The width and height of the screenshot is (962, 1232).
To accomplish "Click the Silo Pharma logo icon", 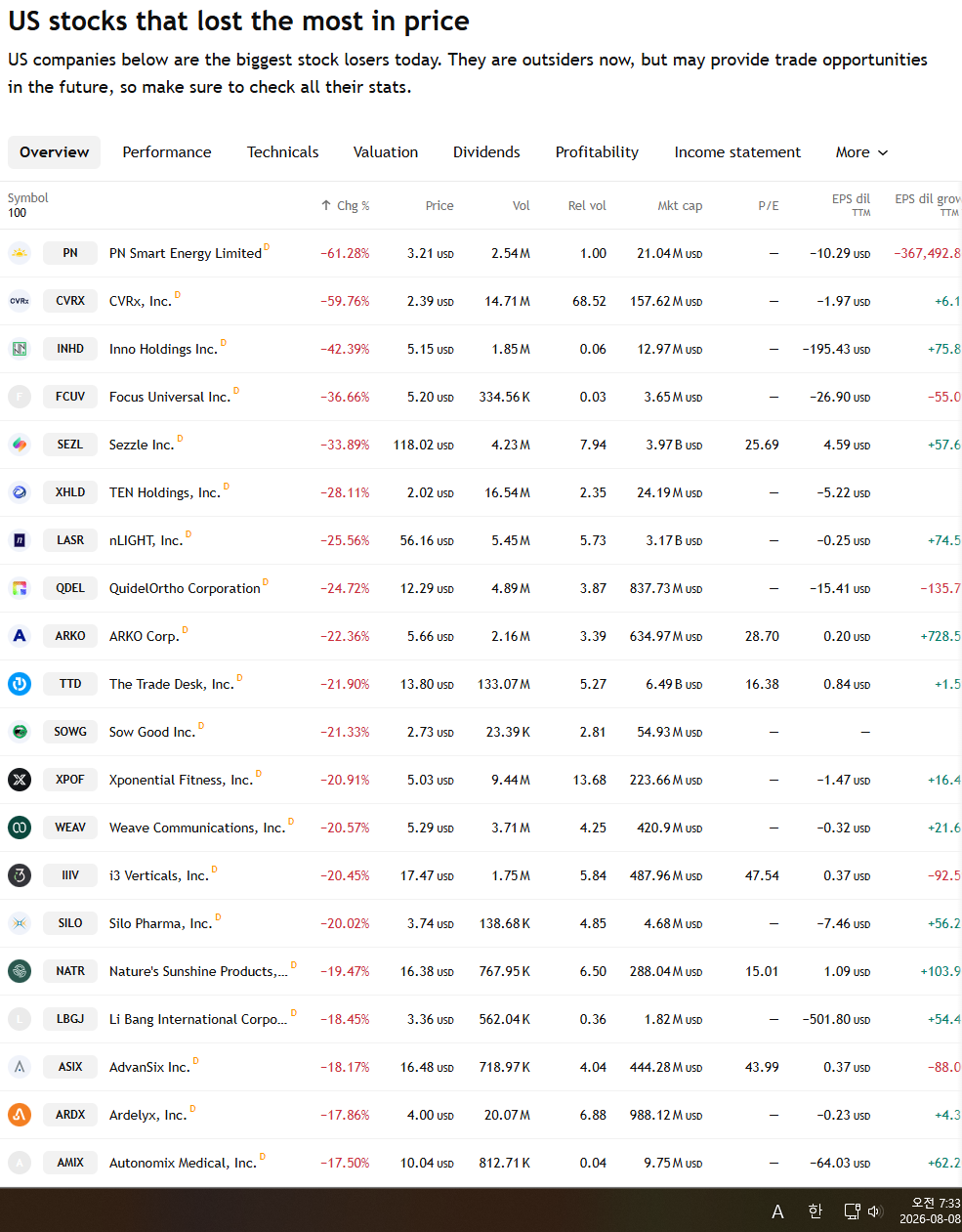I will click(20, 923).
